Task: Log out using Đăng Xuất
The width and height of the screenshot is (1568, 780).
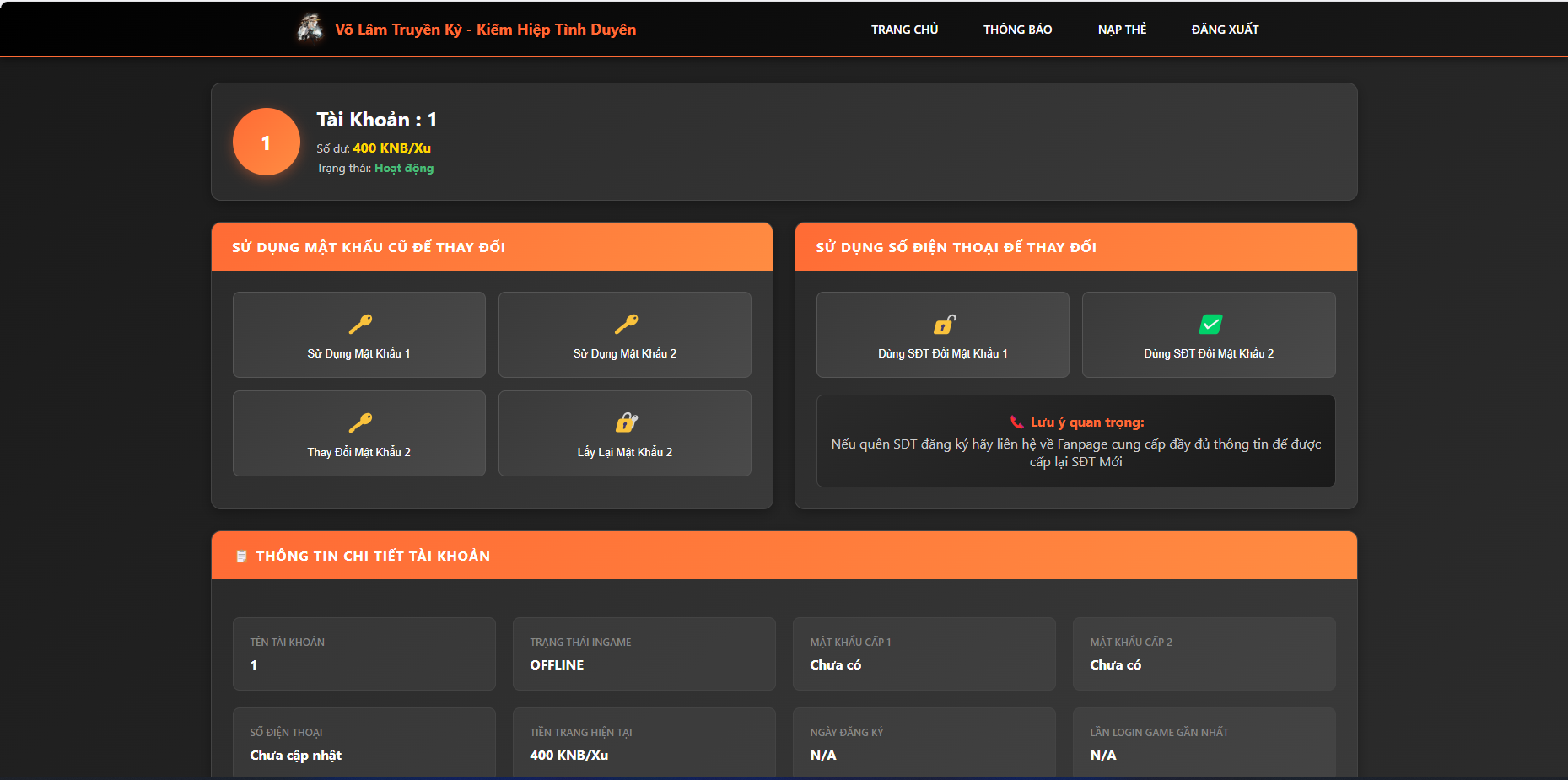Action: (x=1225, y=30)
